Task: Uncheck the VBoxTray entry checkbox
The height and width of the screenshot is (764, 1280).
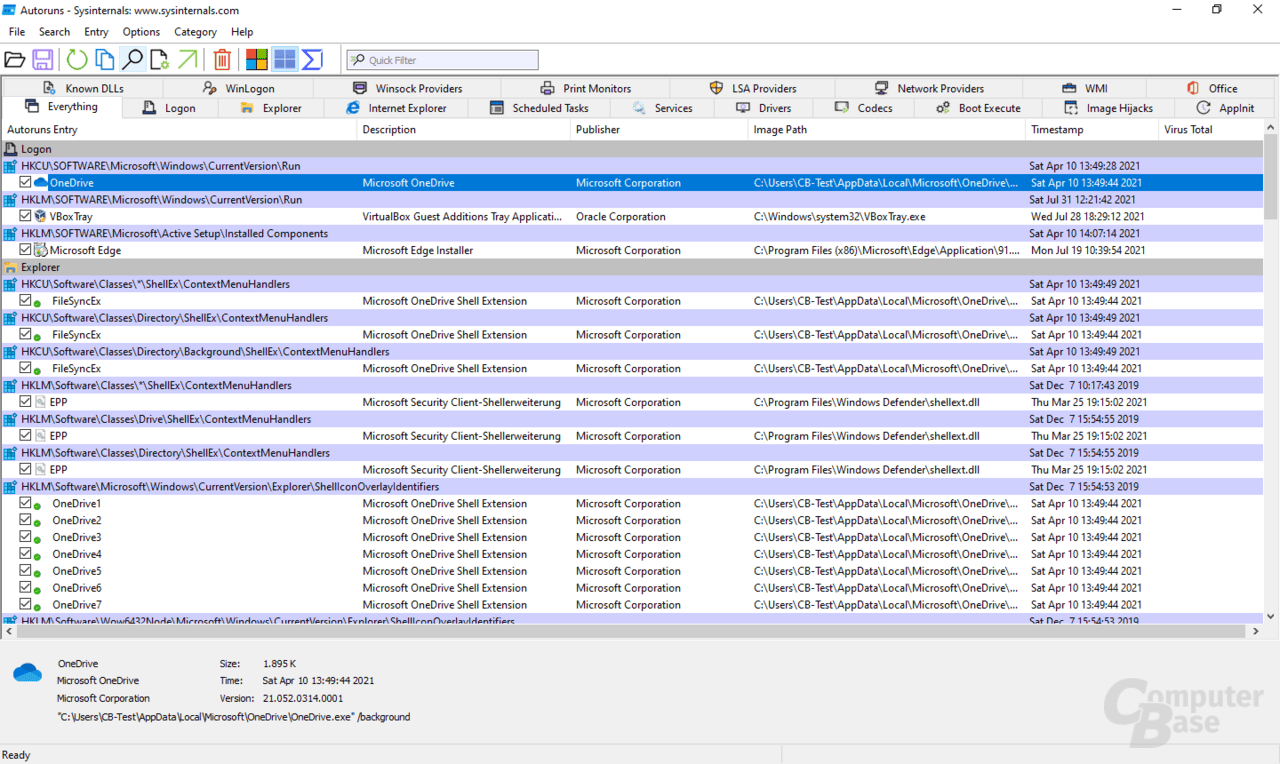Action: [26, 216]
